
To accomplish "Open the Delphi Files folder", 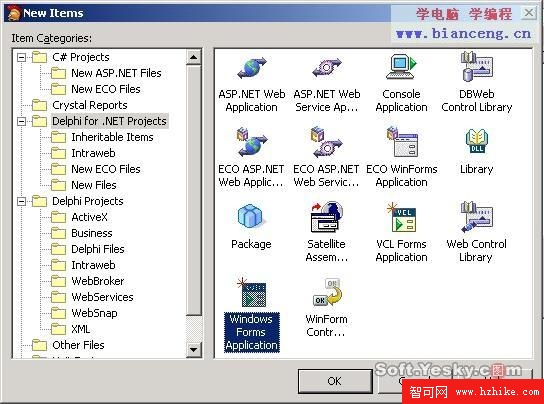I will 97,249.
